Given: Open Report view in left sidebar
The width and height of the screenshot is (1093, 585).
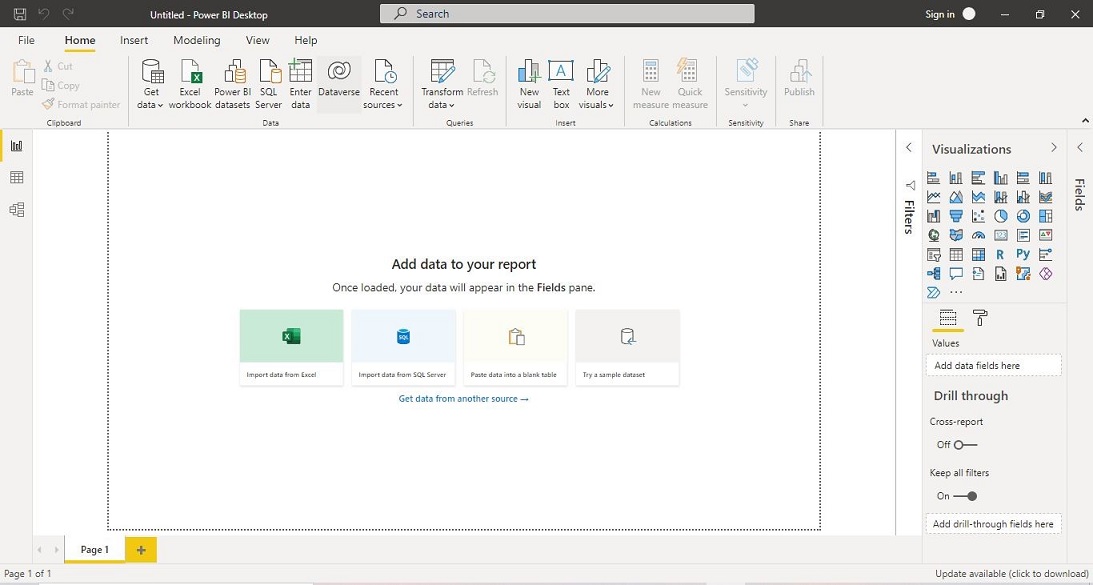Looking at the screenshot, I should click(17, 146).
